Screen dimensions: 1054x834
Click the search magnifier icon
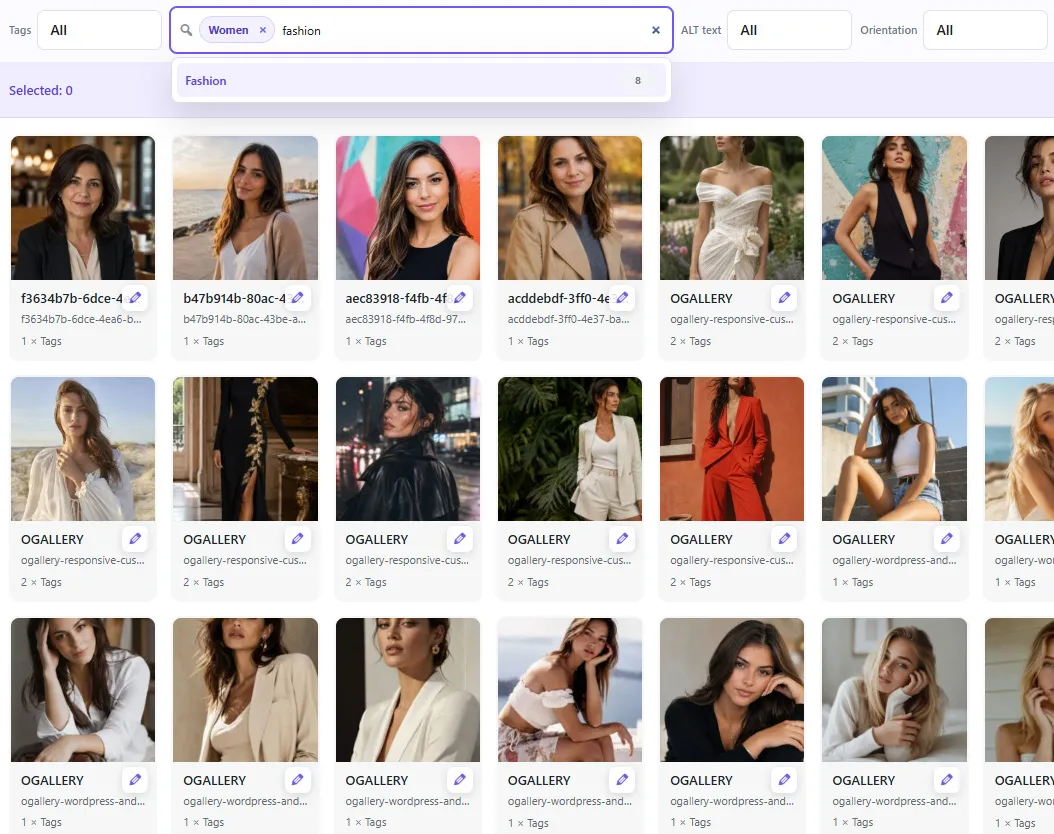coord(186,30)
